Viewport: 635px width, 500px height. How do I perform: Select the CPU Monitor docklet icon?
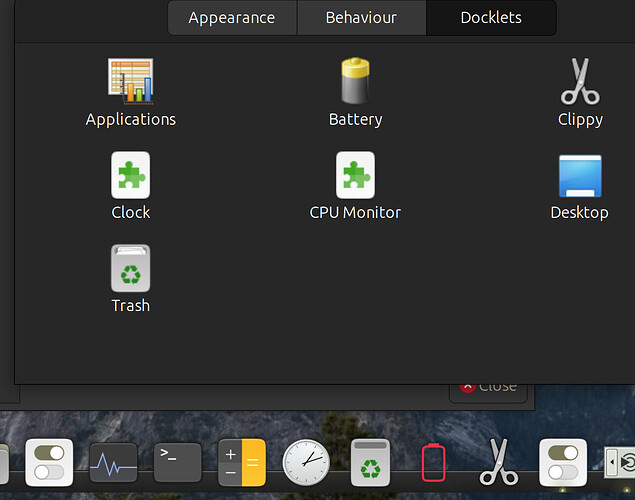tap(355, 175)
